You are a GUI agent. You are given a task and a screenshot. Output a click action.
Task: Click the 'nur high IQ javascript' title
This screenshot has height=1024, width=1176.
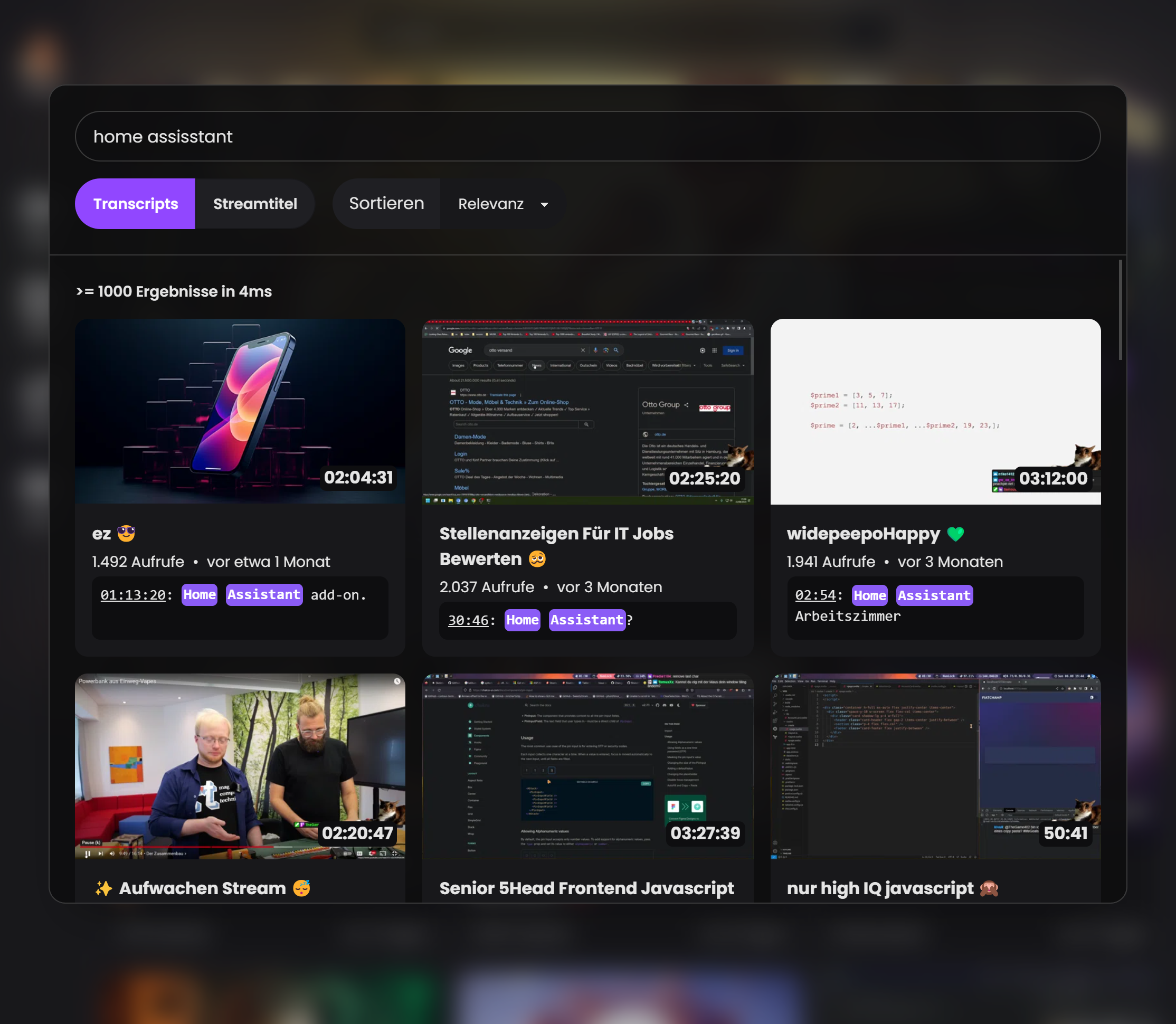click(880, 888)
